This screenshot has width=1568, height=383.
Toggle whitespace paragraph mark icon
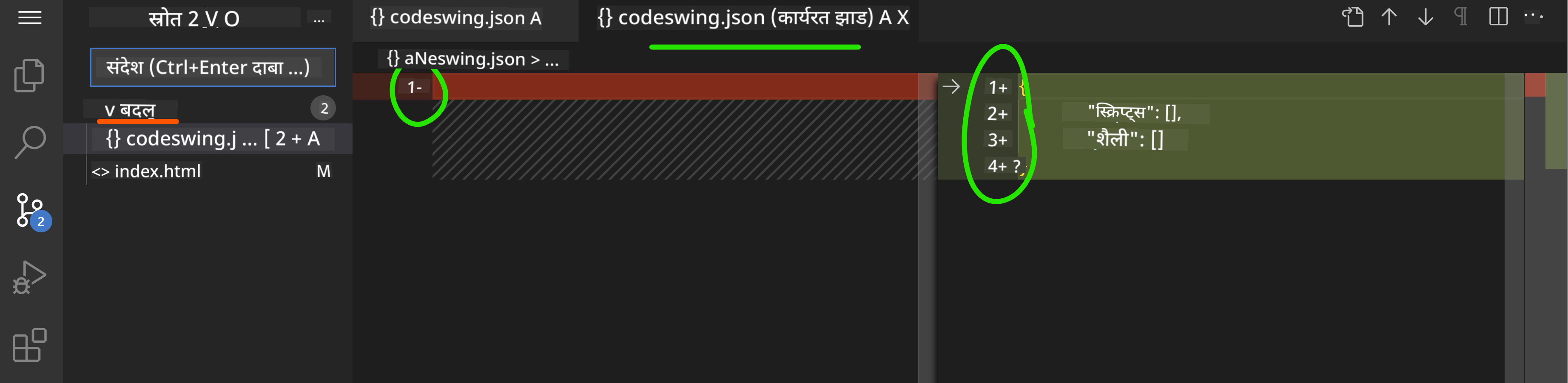pos(1461,17)
